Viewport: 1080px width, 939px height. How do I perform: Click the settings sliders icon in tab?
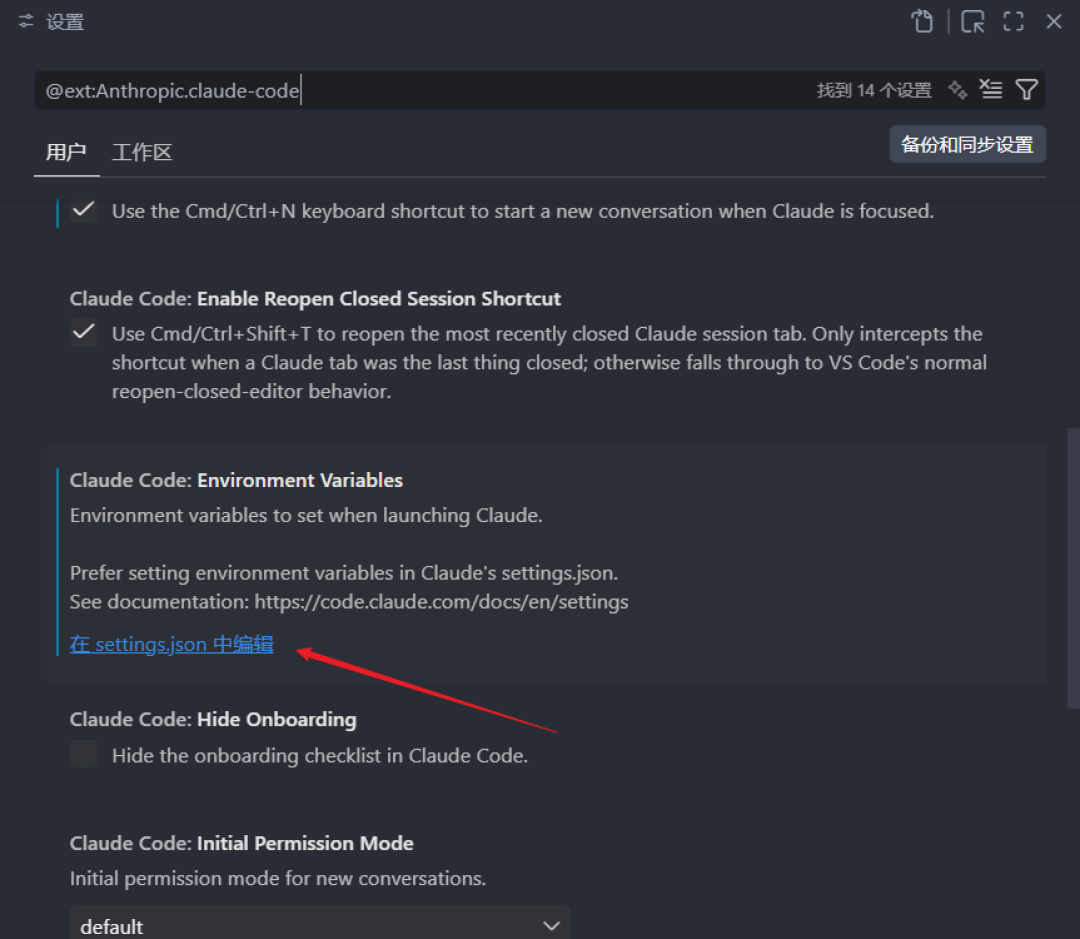[x=26, y=21]
